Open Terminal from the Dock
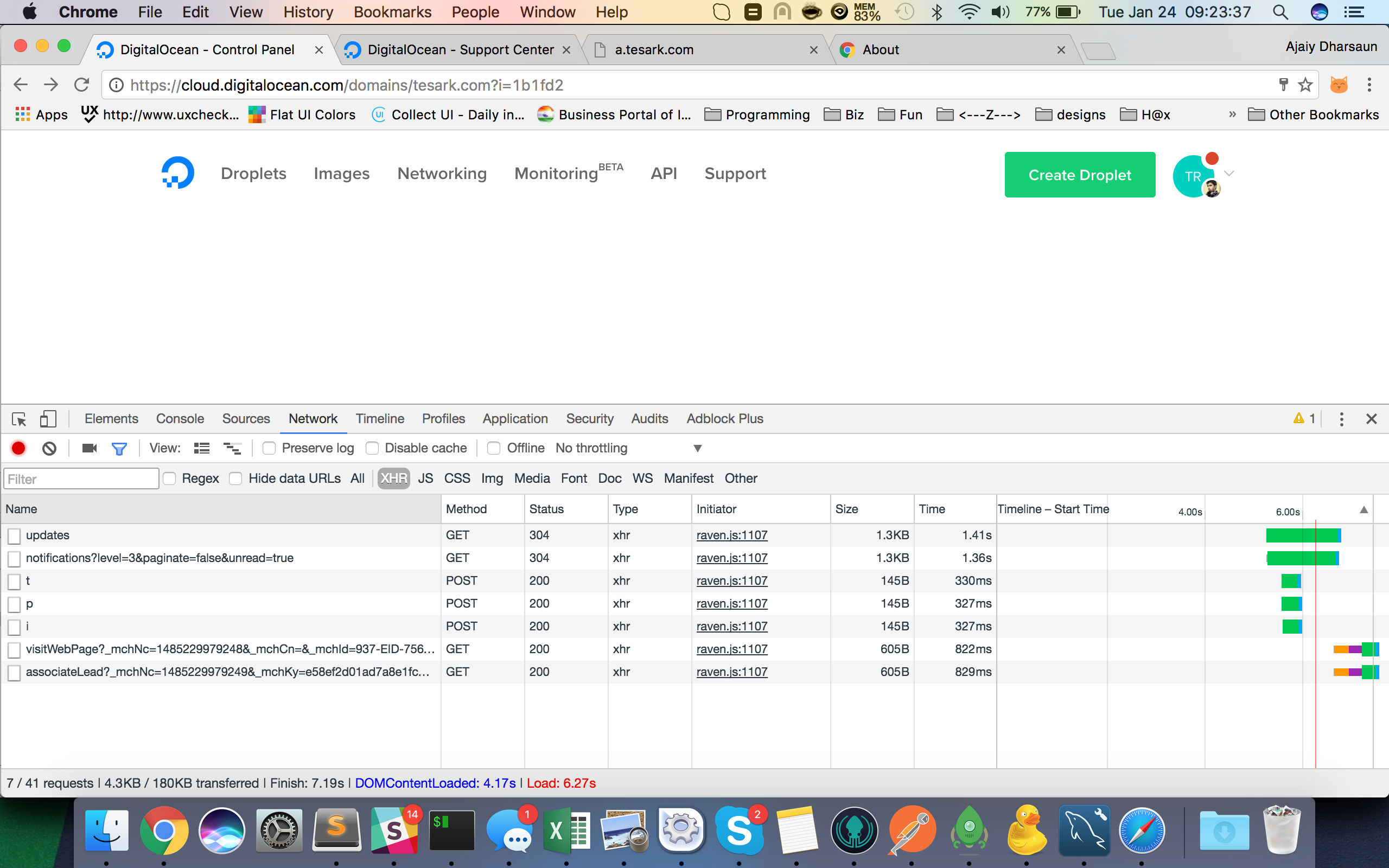The height and width of the screenshot is (868, 1389). 452,830
